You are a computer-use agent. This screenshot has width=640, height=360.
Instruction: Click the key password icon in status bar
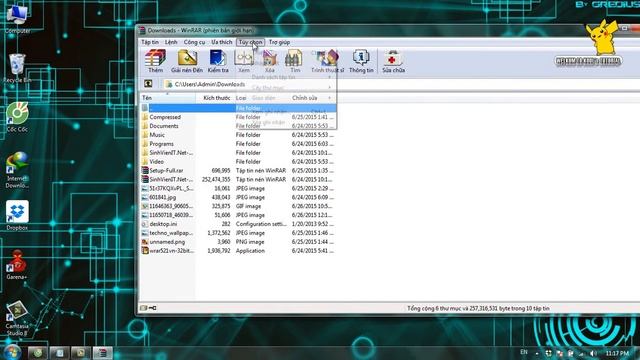tap(153, 308)
